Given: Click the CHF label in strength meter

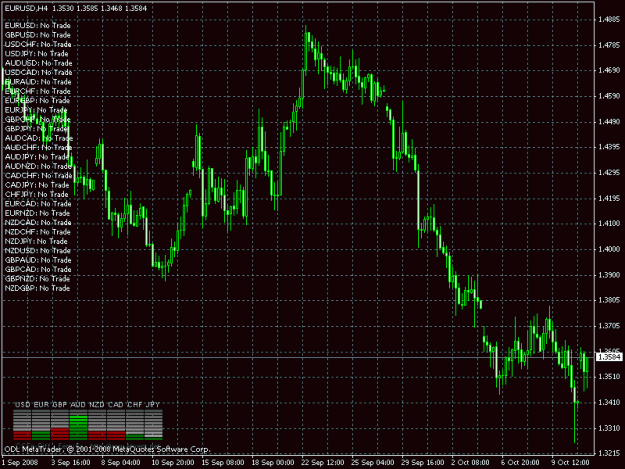Looking at the screenshot, I should tap(135, 404).
